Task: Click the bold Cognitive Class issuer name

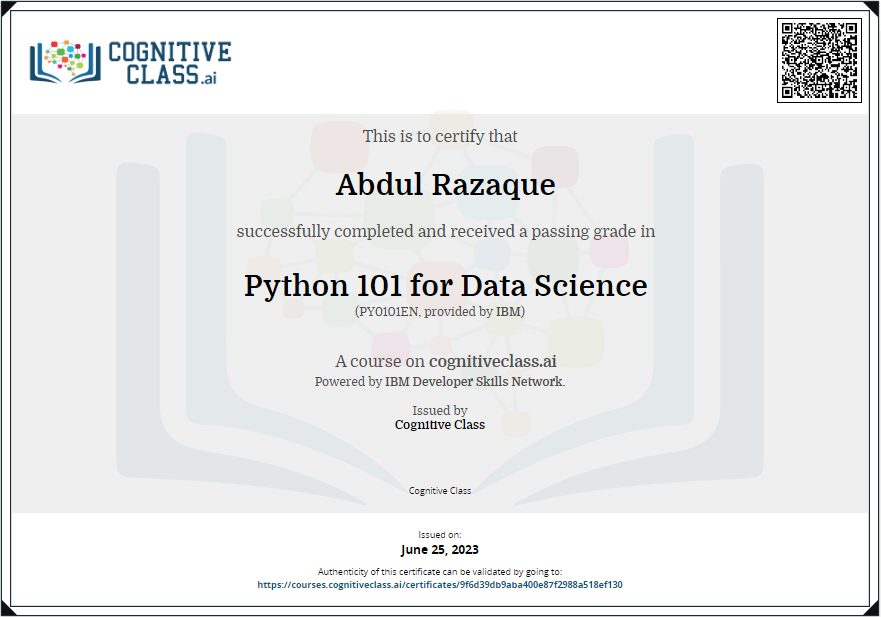Action: point(440,425)
